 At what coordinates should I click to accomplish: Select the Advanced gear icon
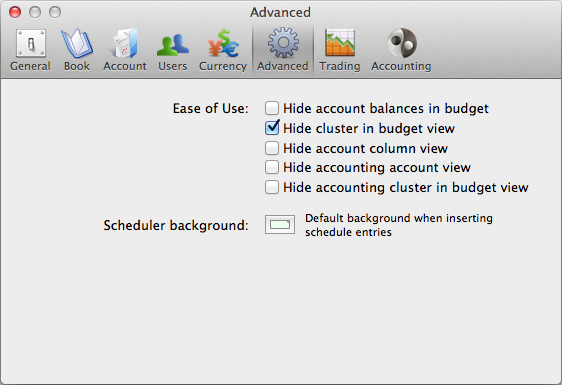pos(283,43)
